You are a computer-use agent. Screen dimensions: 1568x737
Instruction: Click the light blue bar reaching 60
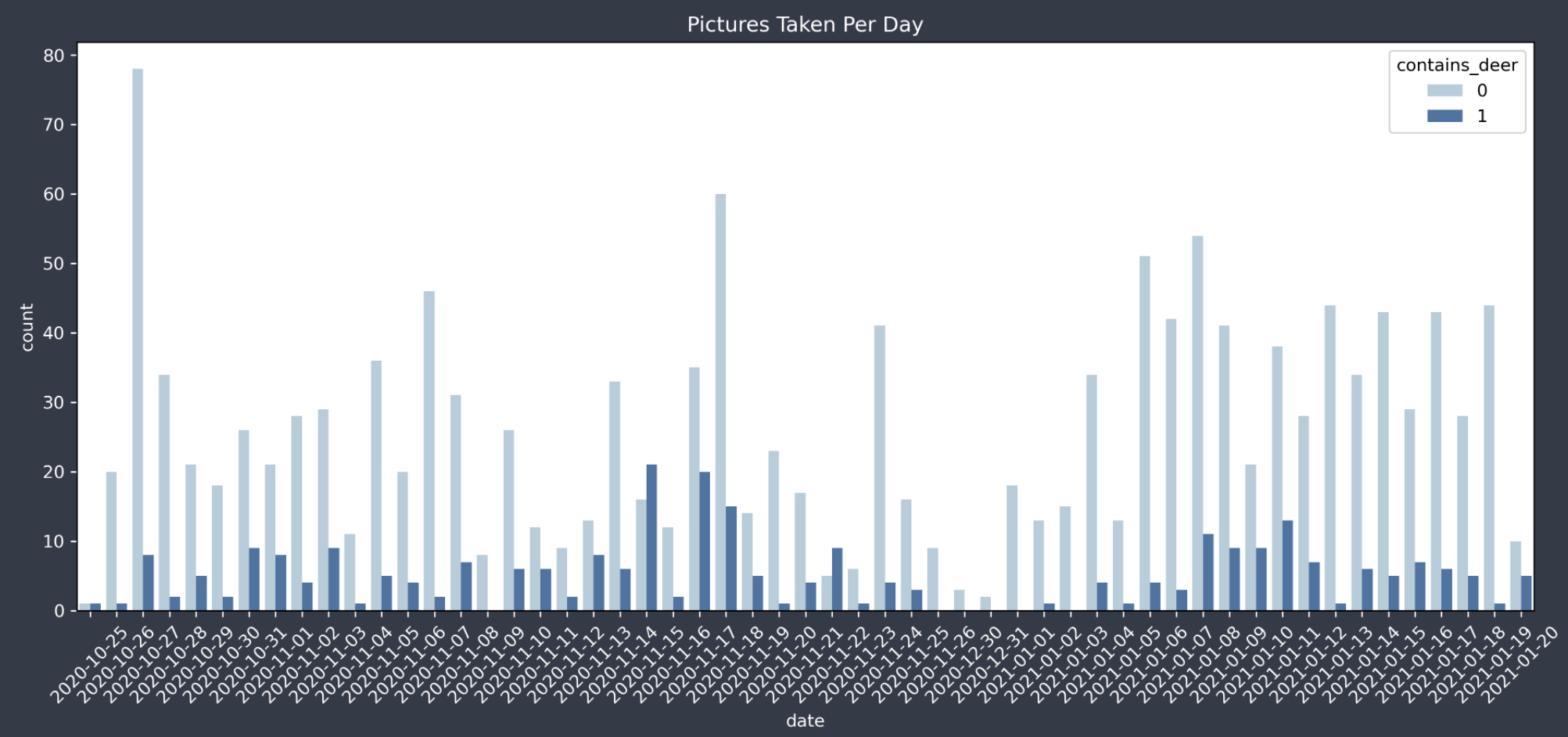point(720,402)
